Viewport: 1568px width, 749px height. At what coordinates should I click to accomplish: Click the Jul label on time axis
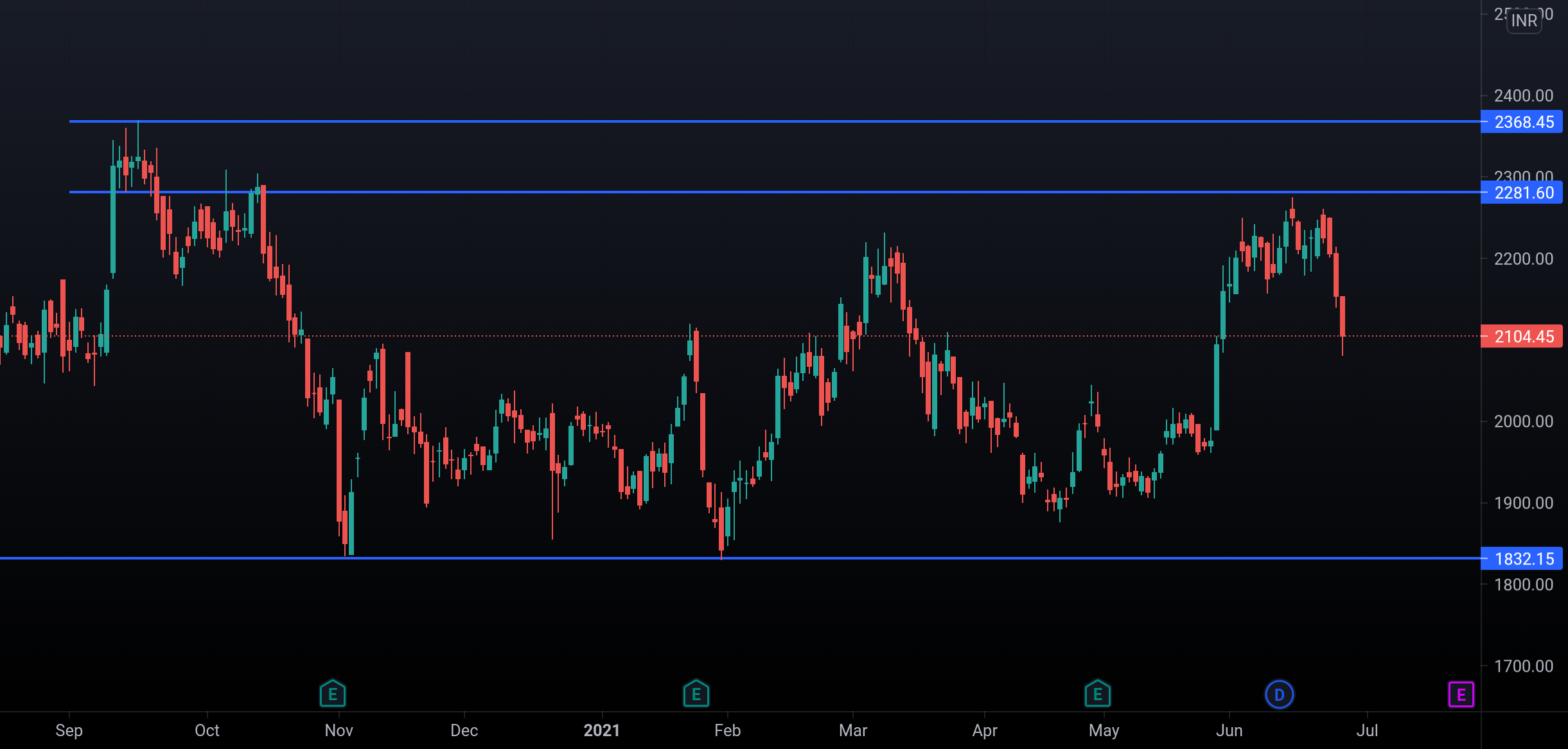coord(1368,731)
